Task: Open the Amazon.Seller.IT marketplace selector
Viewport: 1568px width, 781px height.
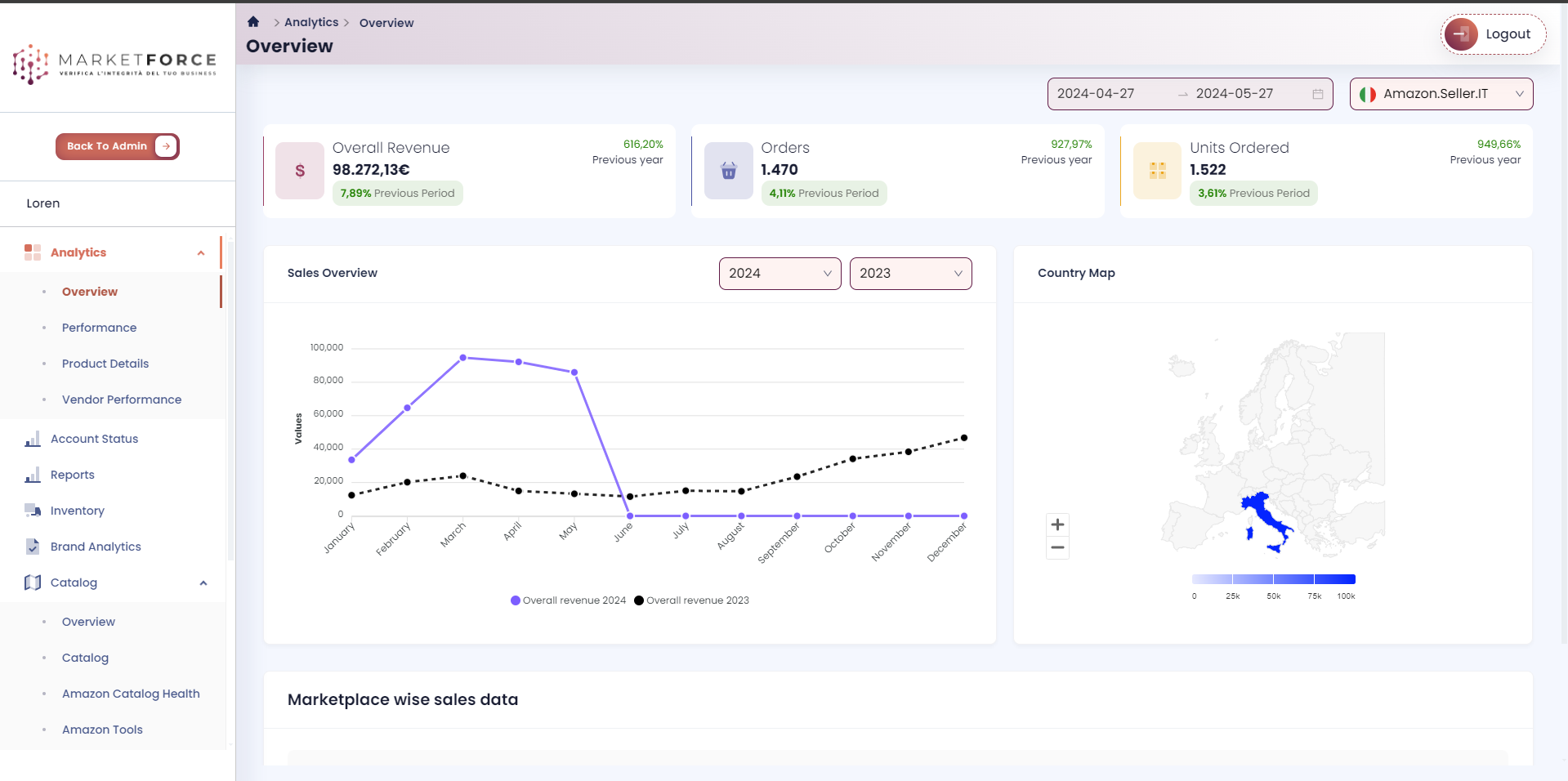Action: point(1441,93)
